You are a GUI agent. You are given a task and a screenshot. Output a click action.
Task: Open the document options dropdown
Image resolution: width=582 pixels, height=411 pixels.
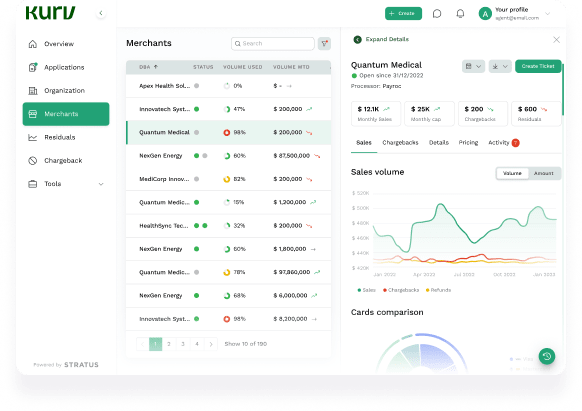(x=473, y=66)
